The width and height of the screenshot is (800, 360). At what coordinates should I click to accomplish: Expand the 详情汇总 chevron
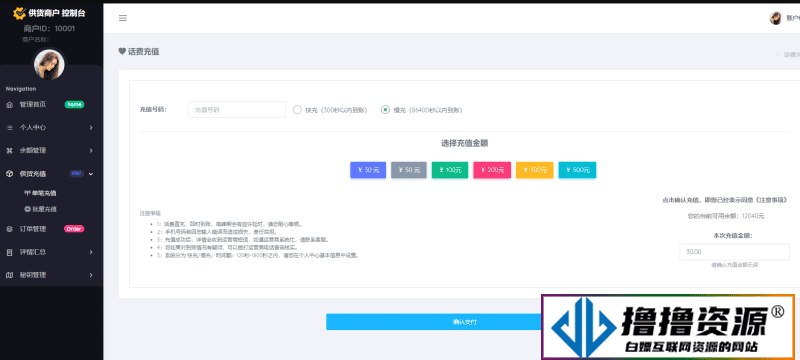click(91, 252)
